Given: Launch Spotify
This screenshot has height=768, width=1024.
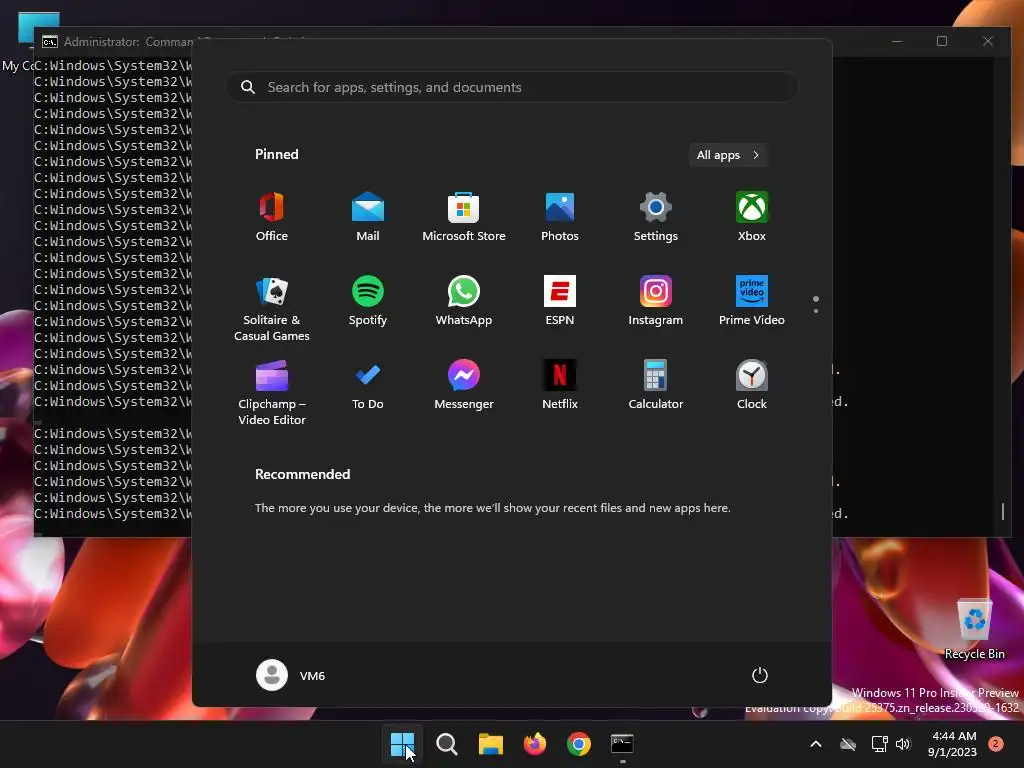Looking at the screenshot, I should 368,301.
